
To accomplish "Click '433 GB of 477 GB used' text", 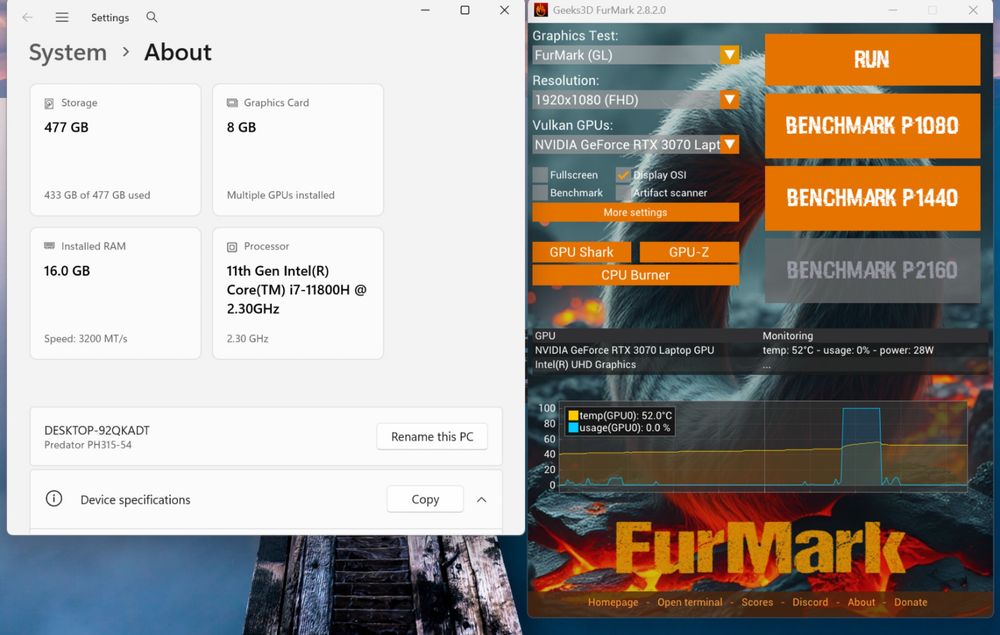I will pyautogui.click(x=97, y=195).
